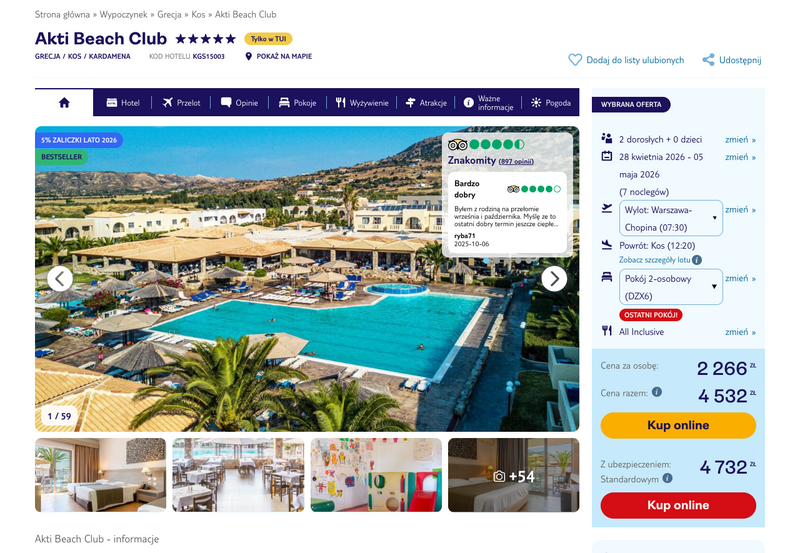
Task: Show previous photo with left arrow
Action: tap(60, 279)
